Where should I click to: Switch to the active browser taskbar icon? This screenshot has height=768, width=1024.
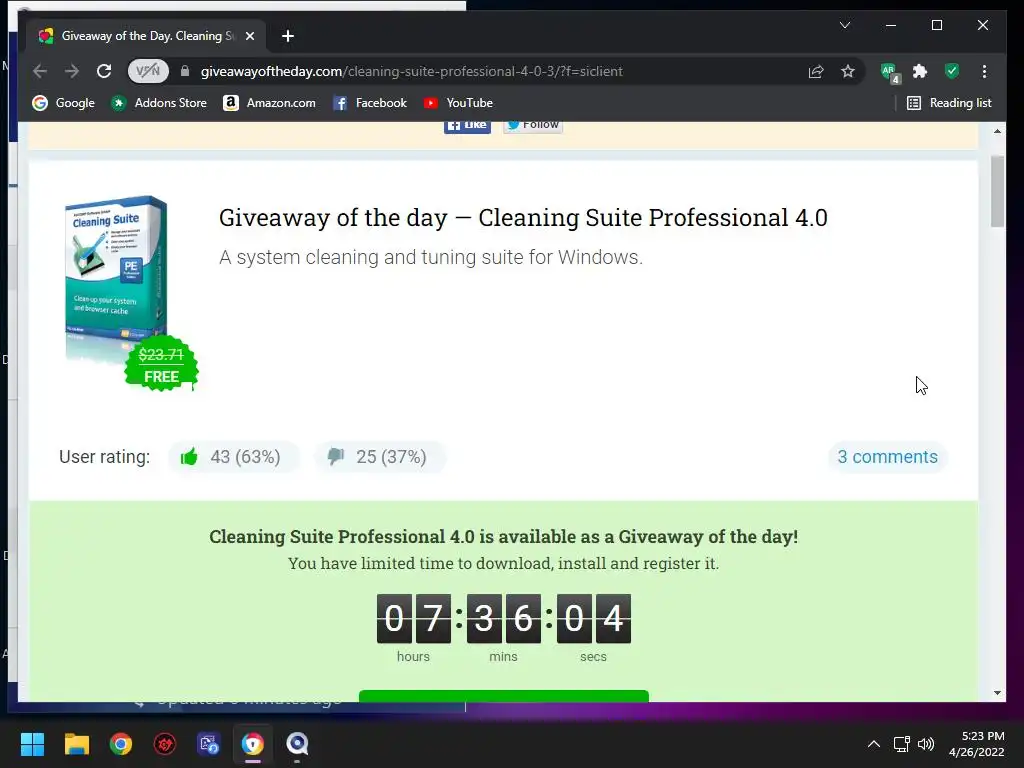pyautogui.click(x=253, y=744)
